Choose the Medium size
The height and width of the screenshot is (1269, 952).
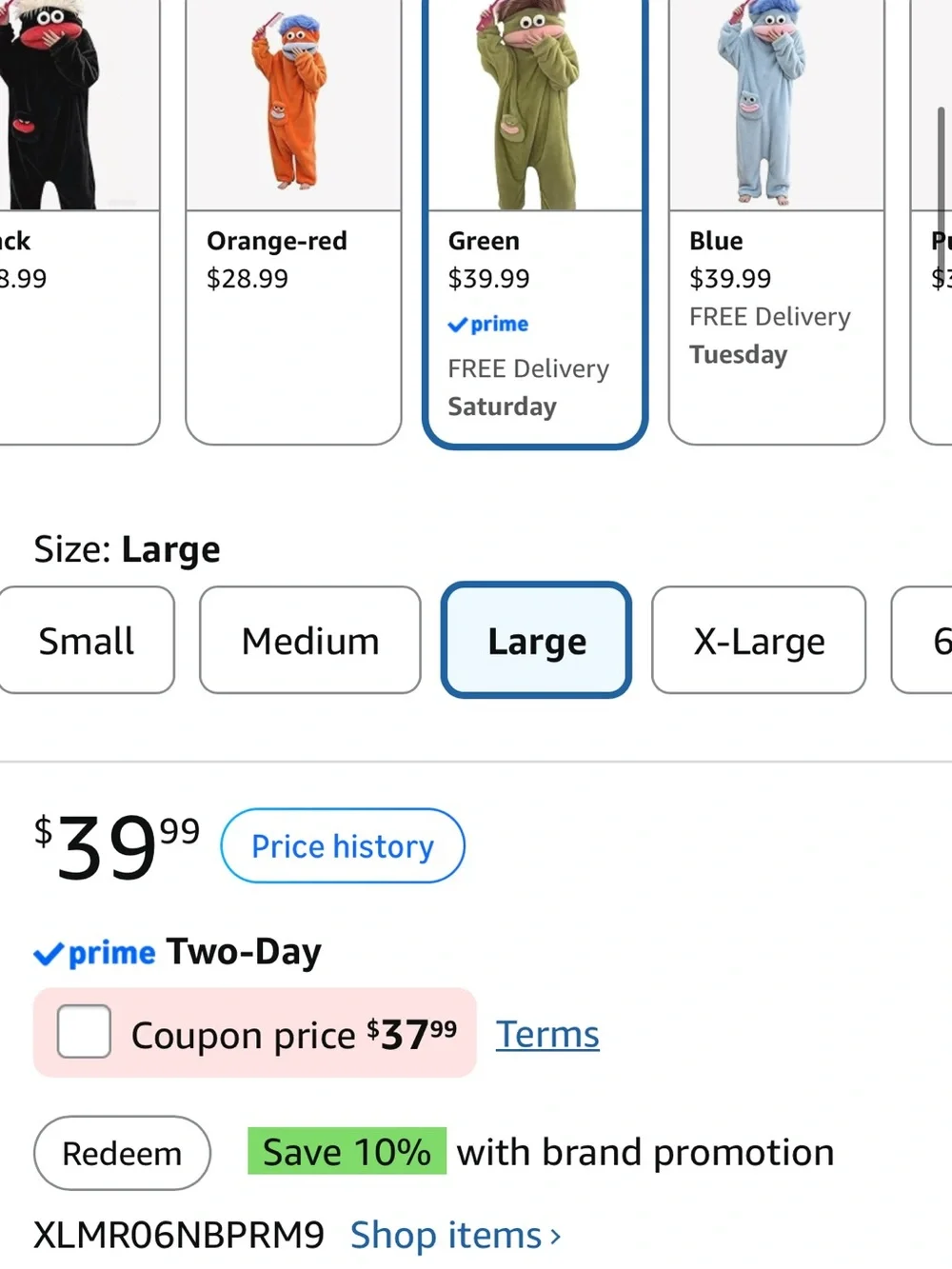[x=310, y=641]
